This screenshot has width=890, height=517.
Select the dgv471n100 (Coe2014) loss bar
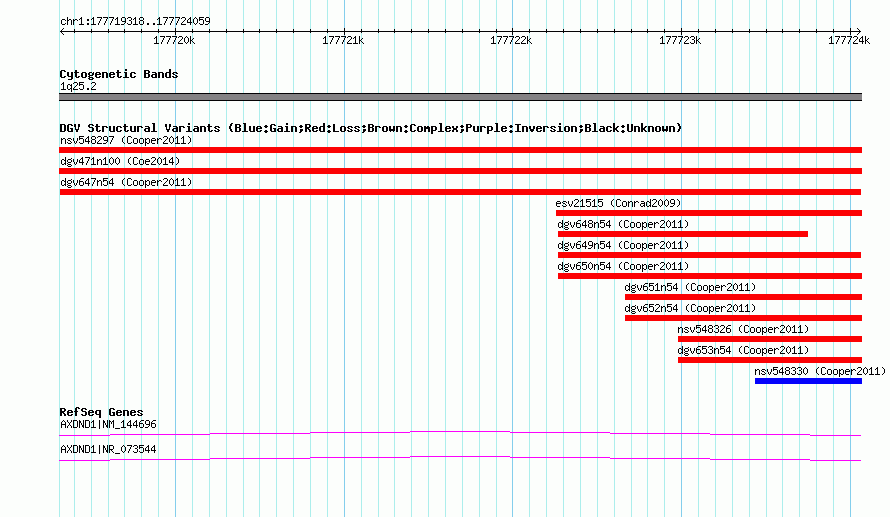pos(460,171)
